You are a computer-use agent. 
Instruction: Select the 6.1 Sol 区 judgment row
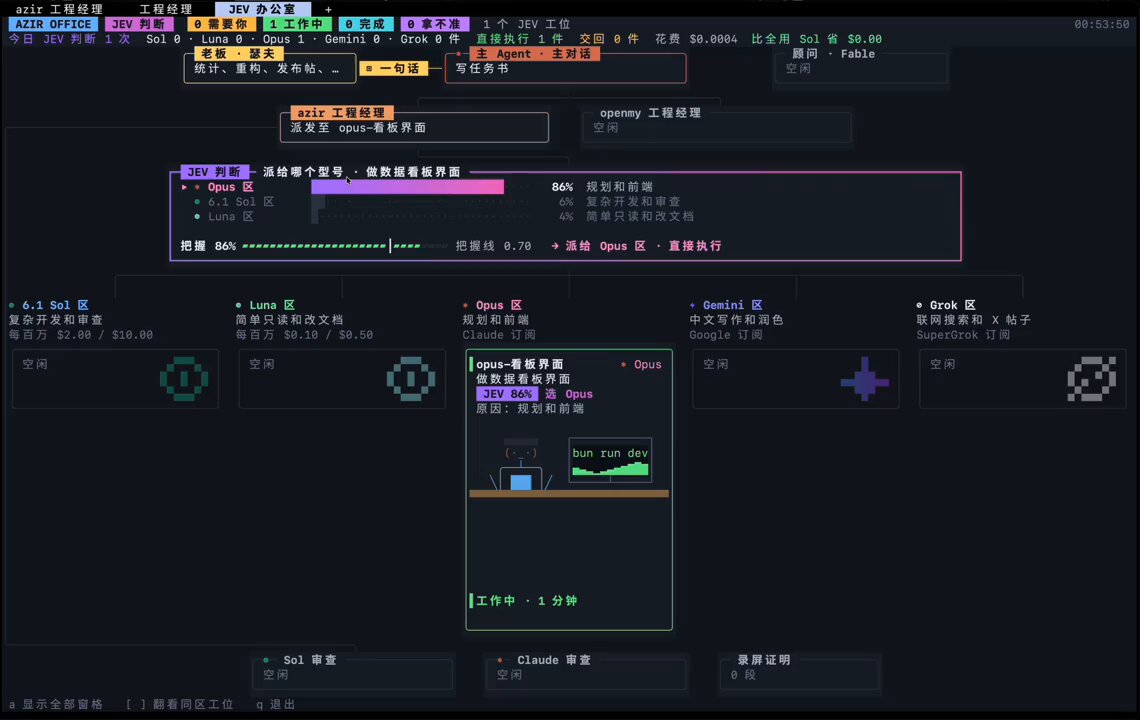[x=436, y=201]
